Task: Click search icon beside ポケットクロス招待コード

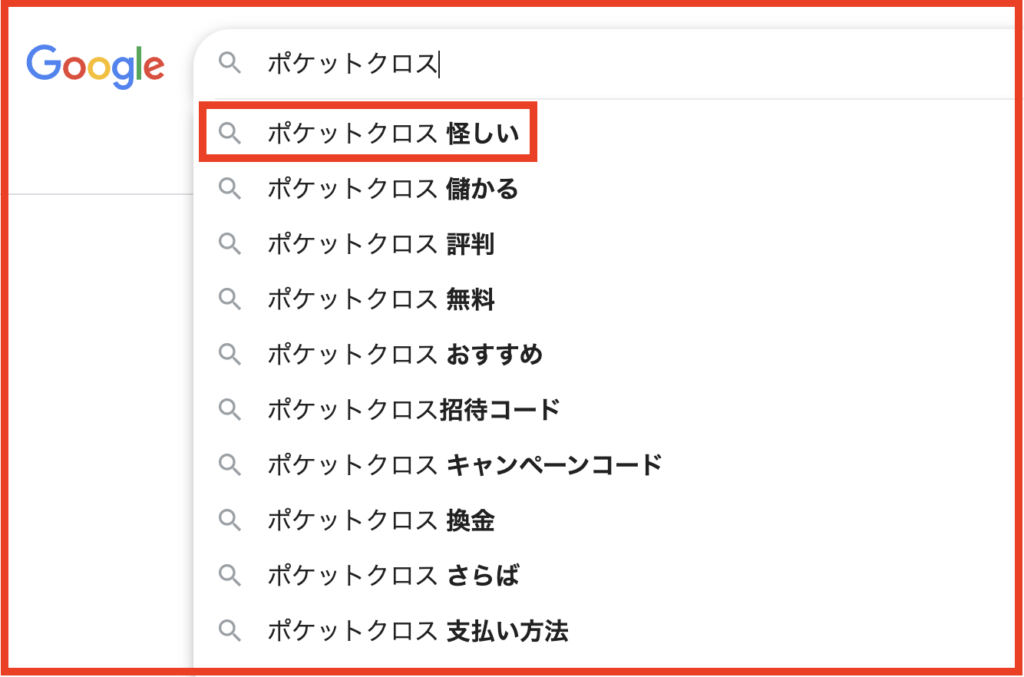Action: coord(230,409)
